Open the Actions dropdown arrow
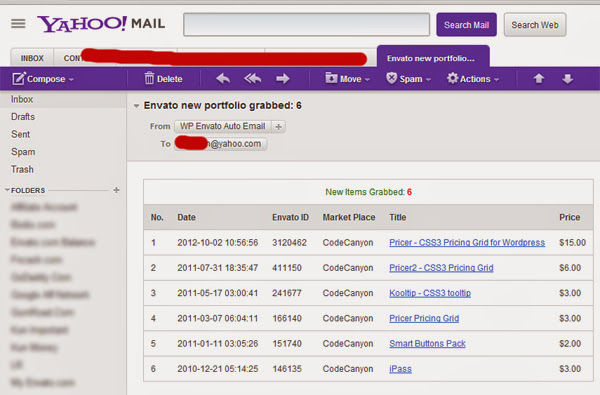Screen dimensions: 600x395 click(496, 80)
